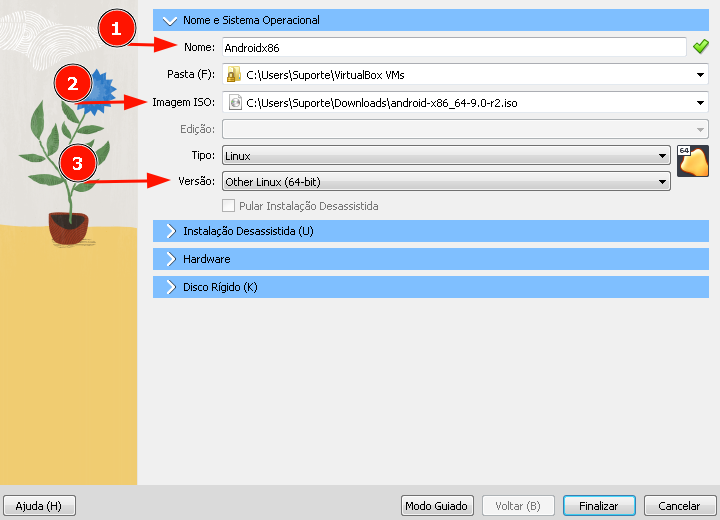Open the Pasta folder dropdown arrow
Screen dimensions: 720x520
click(x=700, y=75)
